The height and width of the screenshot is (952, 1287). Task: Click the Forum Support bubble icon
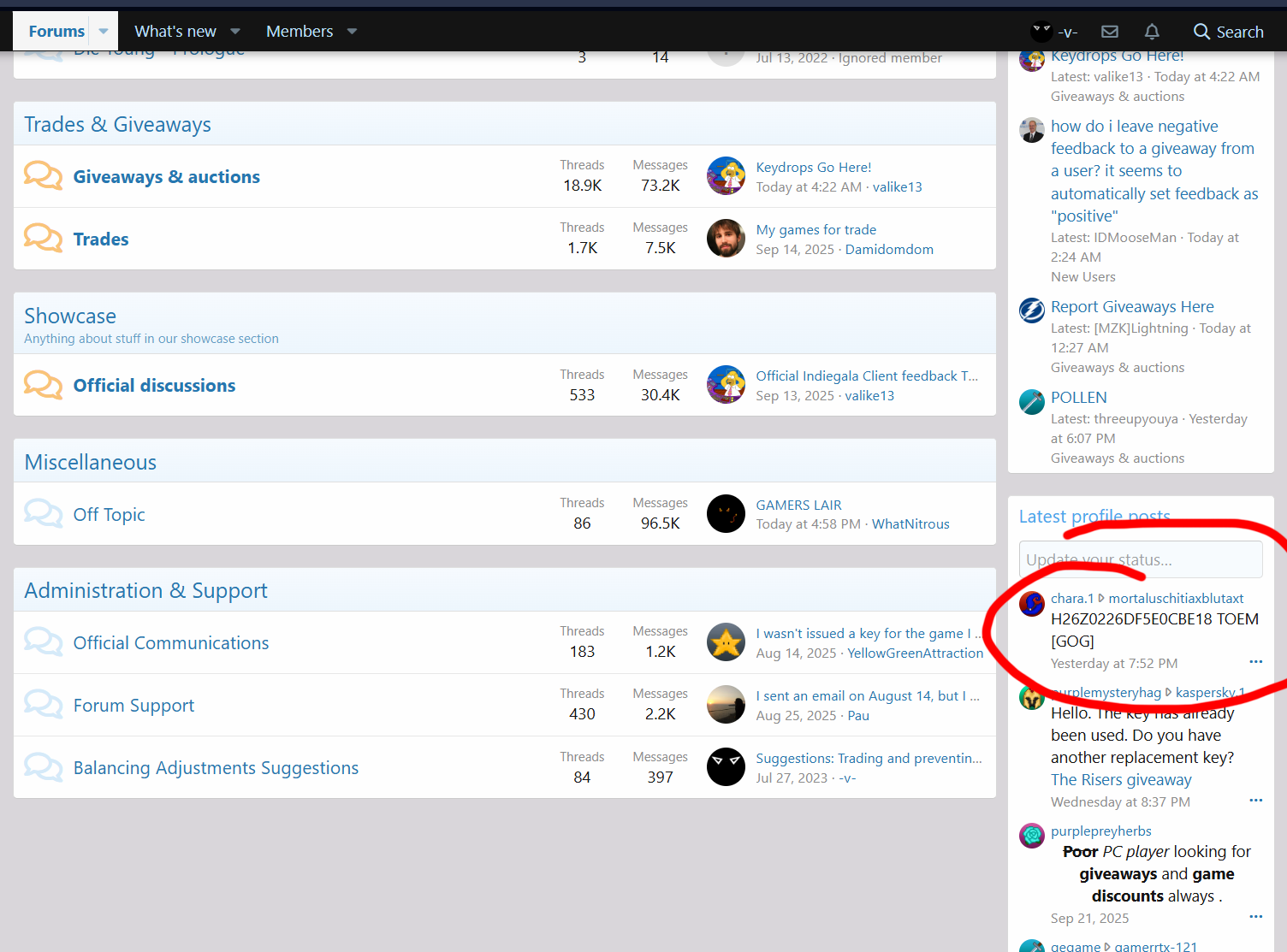point(43,704)
